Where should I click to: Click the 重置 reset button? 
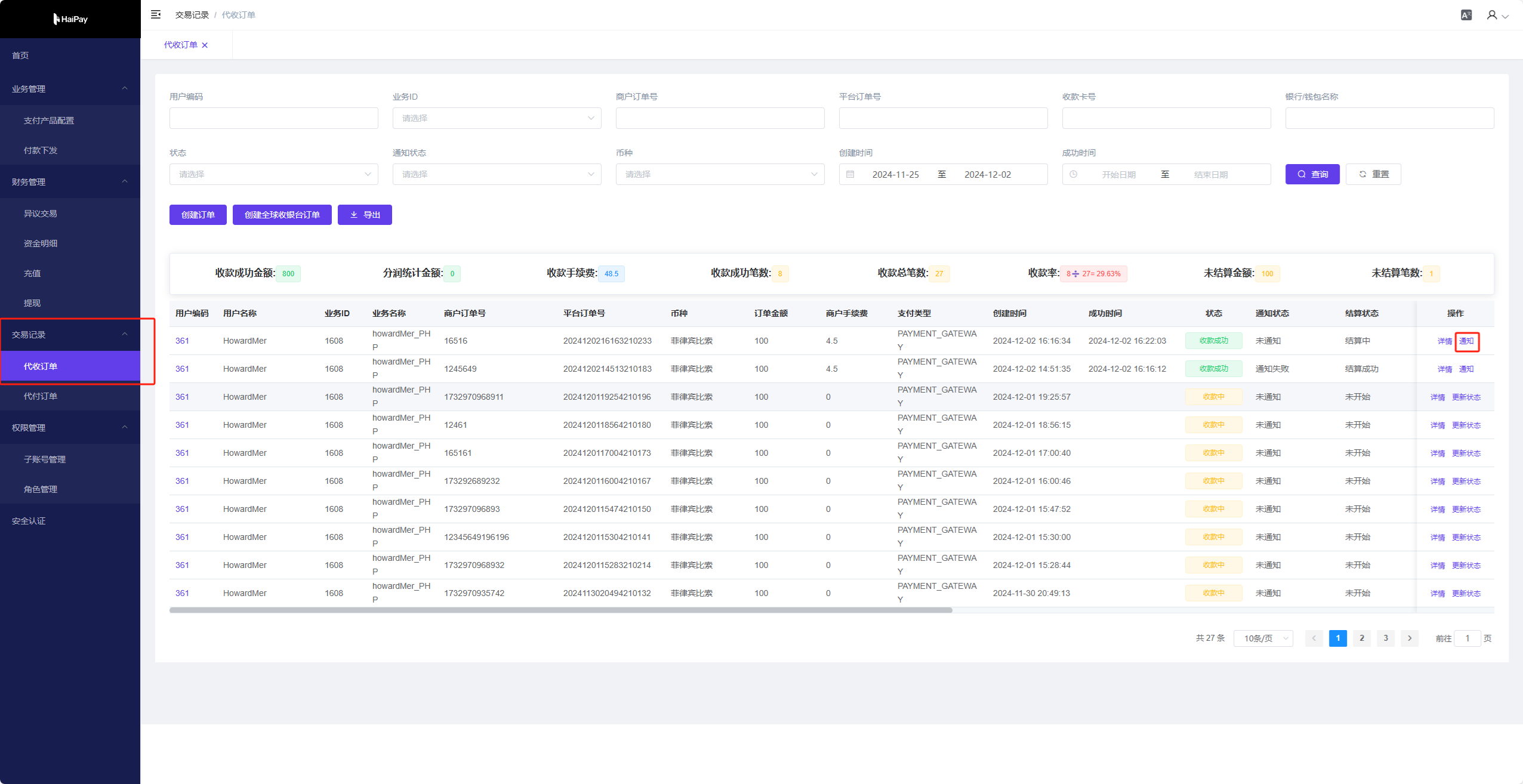tap(1373, 174)
